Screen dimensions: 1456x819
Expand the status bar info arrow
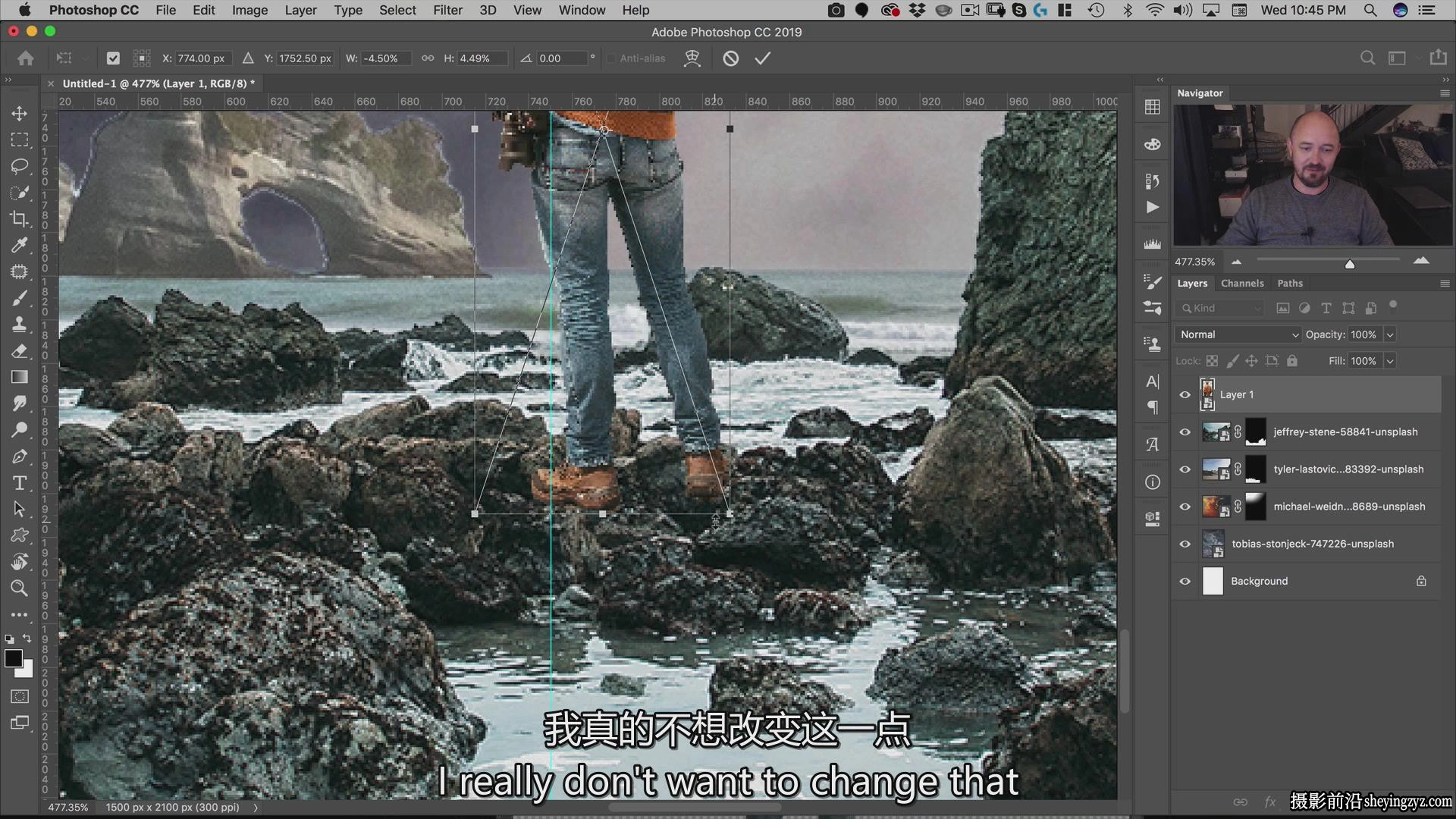[256, 808]
